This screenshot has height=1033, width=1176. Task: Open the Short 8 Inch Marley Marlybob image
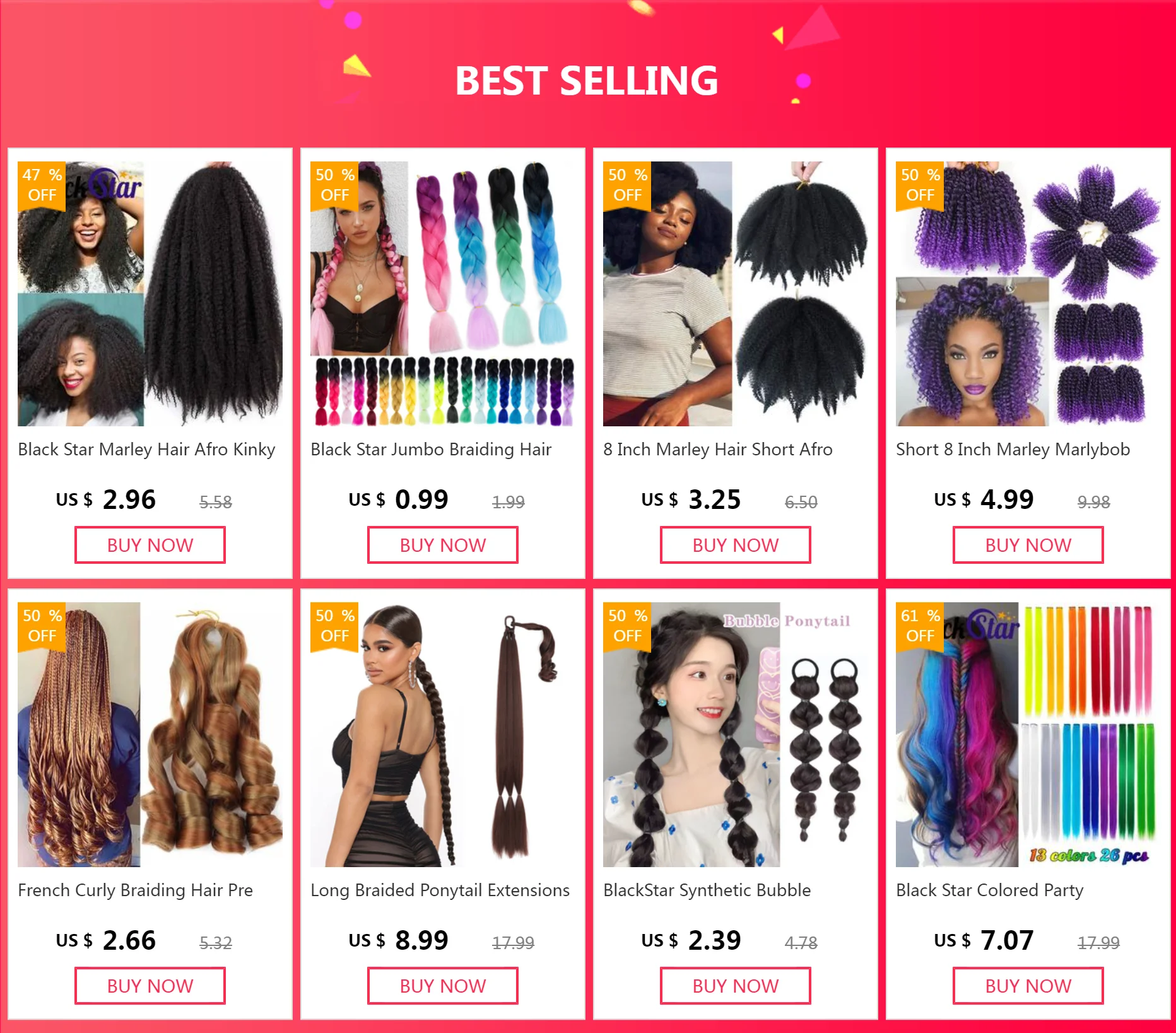[x=1028, y=294]
